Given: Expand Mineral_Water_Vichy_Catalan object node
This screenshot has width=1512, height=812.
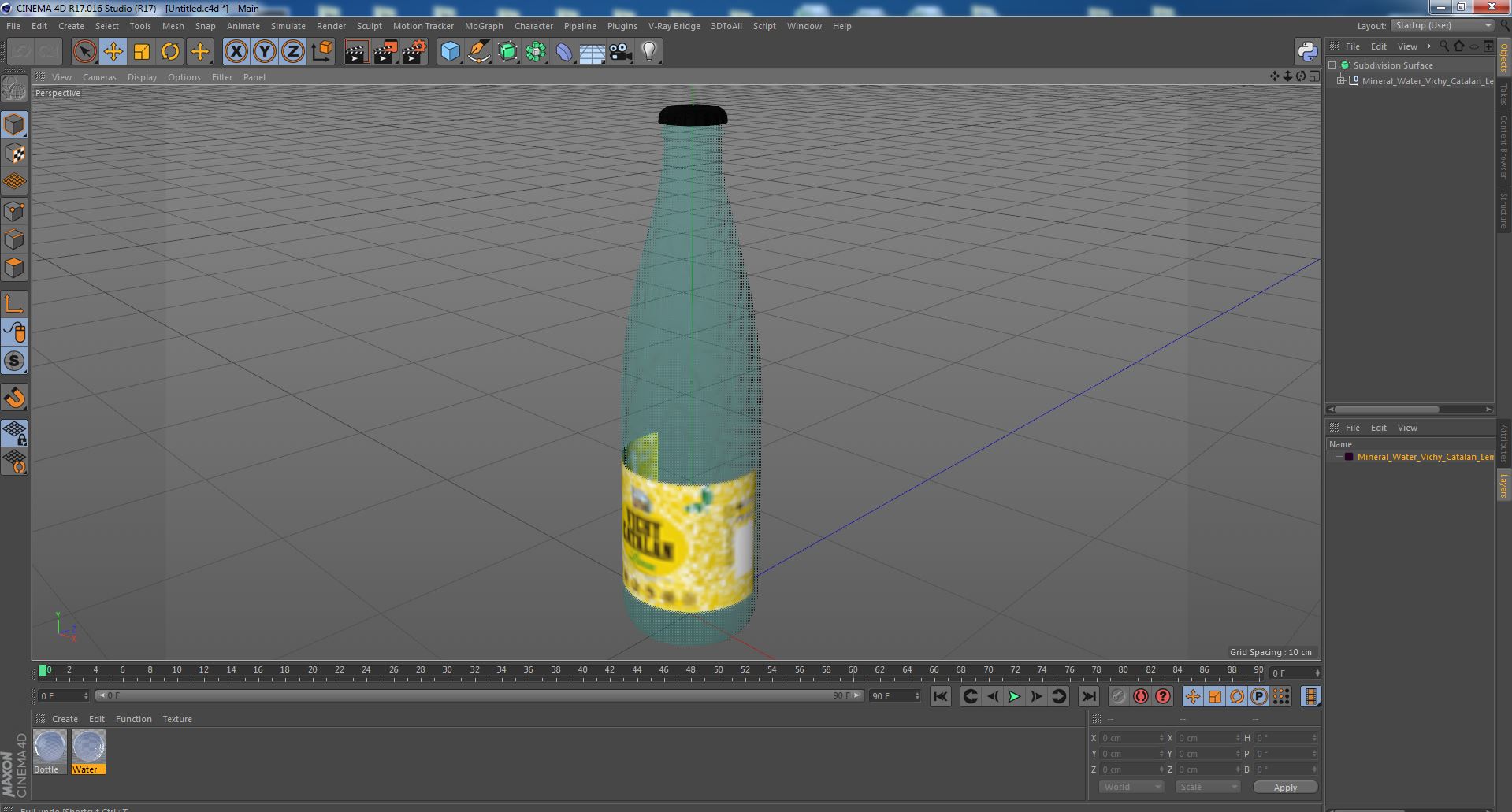Looking at the screenshot, I should coord(1341,81).
